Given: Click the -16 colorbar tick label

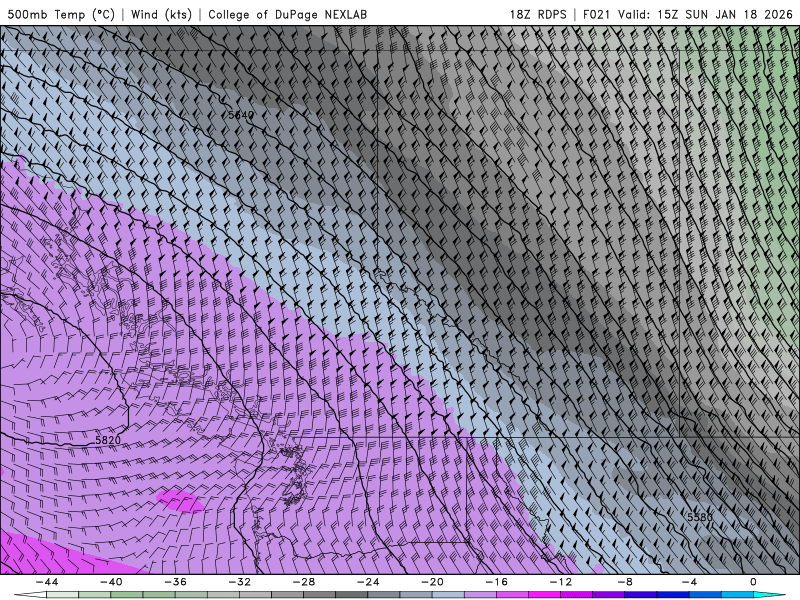Looking at the screenshot, I should [496, 582].
